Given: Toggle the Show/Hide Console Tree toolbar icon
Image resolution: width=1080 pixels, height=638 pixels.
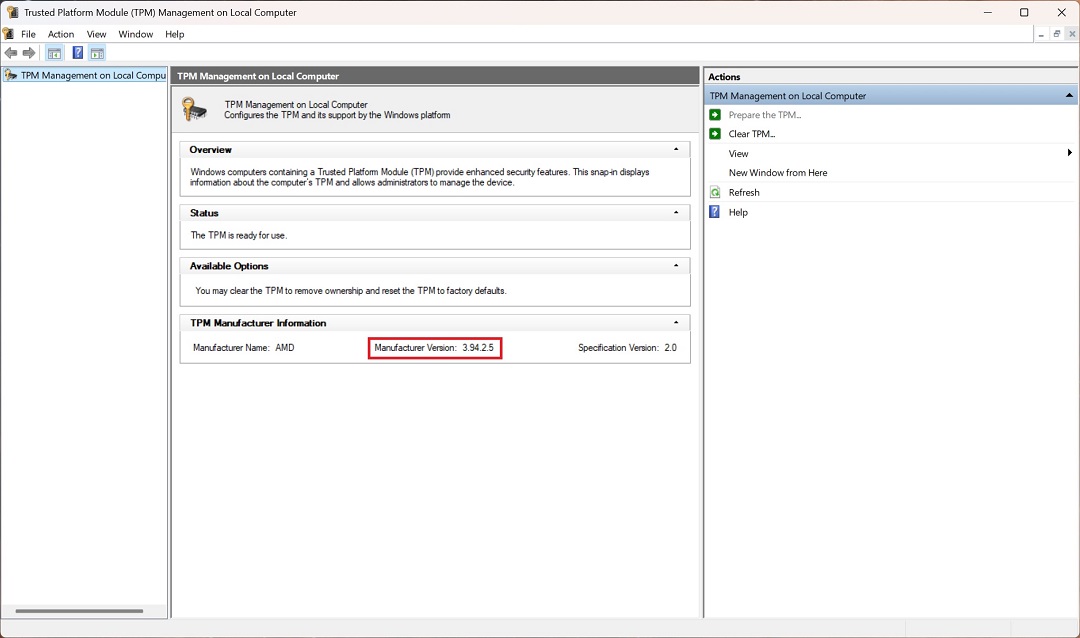Looking at the screenshot, I should point(55,53).
